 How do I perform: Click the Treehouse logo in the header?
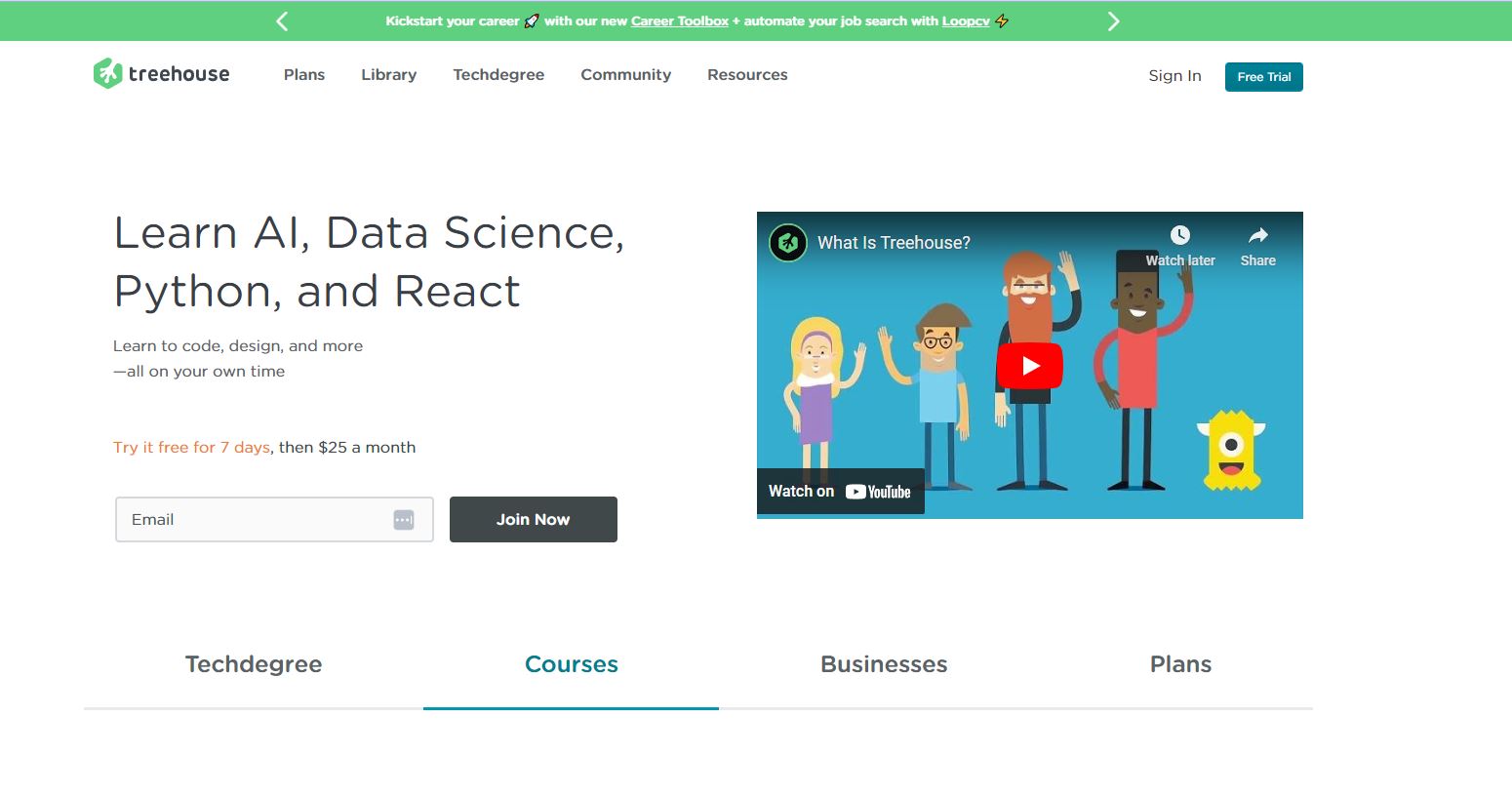point(162,74)
